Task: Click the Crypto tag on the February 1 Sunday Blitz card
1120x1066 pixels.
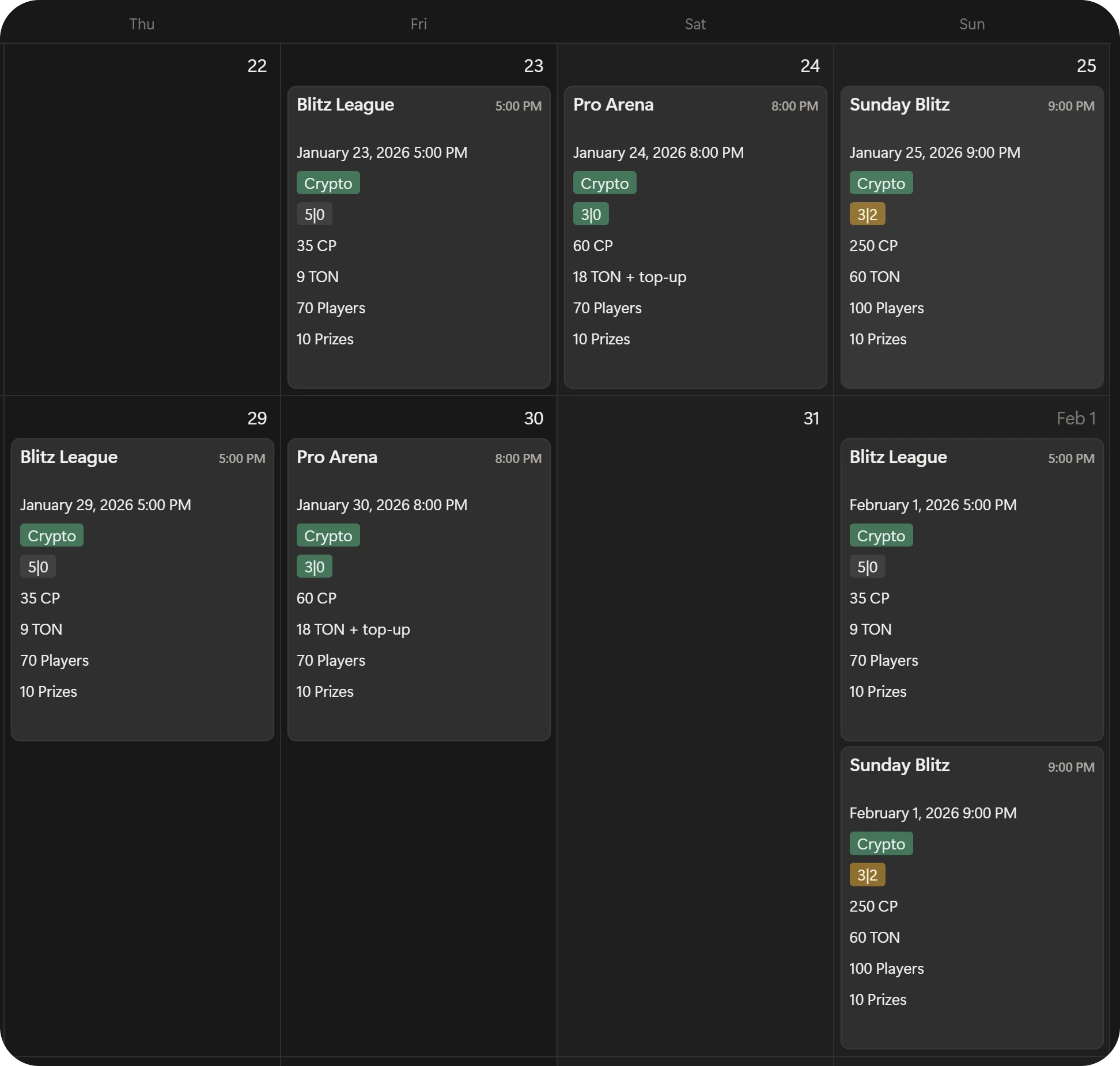Action: coord(881,844)
